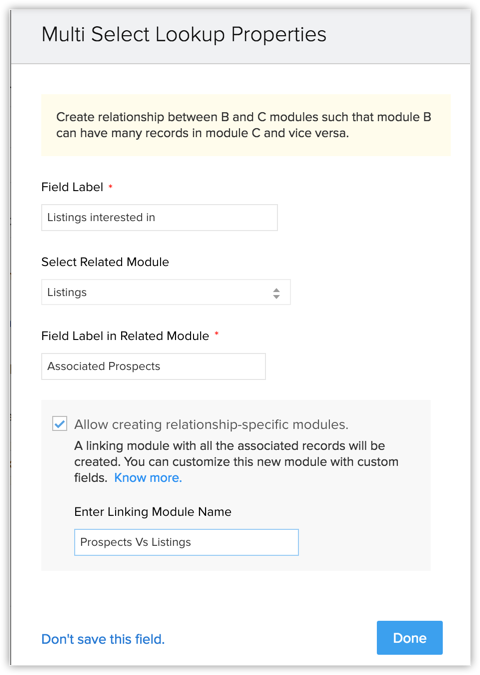
Task: Click into the 'Associated Prospects' text box
Action: pos(153,366)
